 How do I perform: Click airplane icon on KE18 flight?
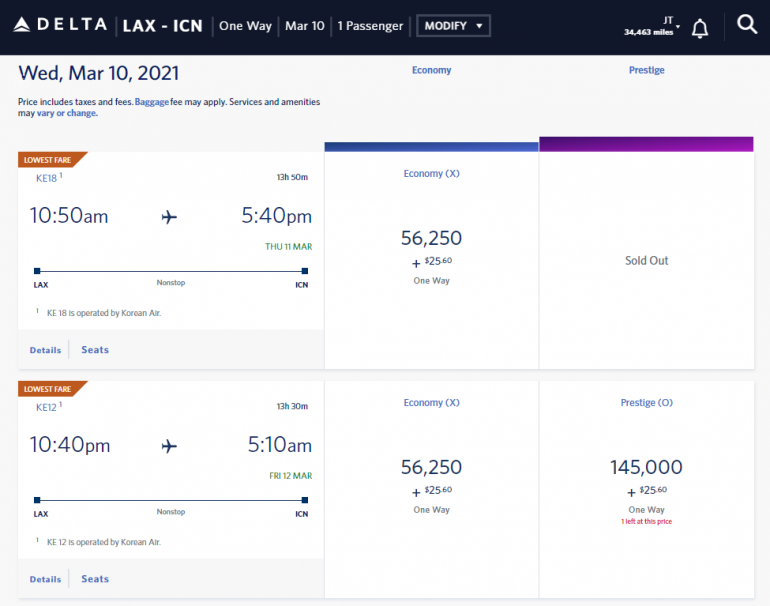(x=169, y=217)
